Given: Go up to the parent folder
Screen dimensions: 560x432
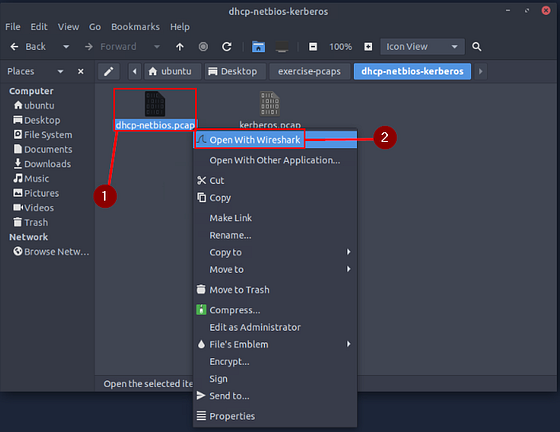Looking at the screenshot, I should point(180,47).
